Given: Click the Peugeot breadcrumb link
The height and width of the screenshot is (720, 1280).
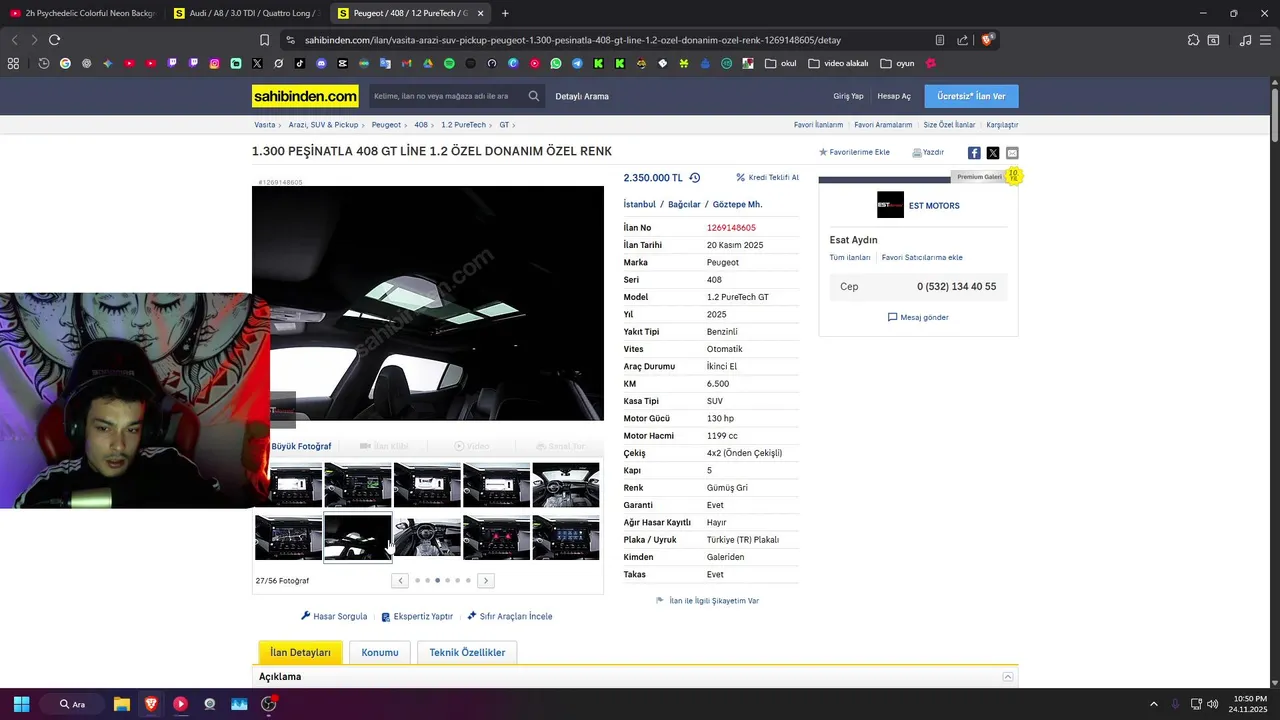Looking at the screenshot, I should (x=386, y=125).
